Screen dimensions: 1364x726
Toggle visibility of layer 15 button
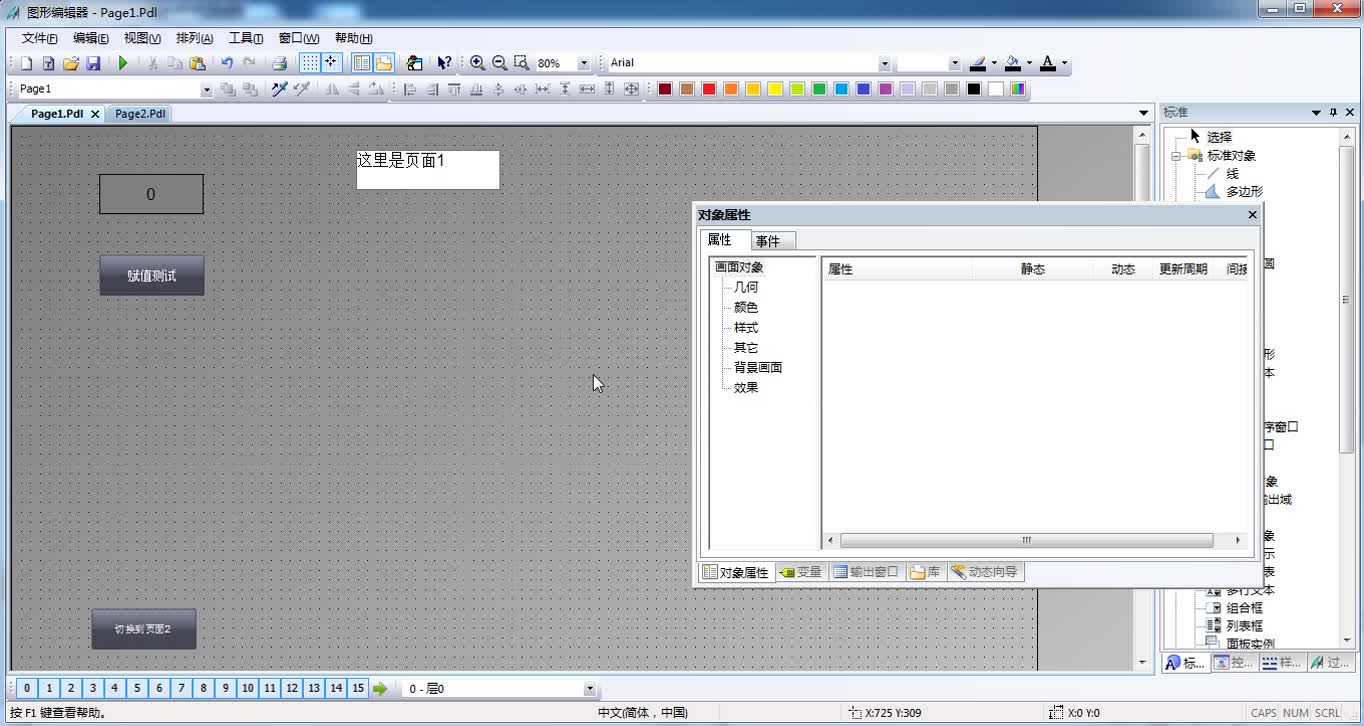[x=358, y=688]
